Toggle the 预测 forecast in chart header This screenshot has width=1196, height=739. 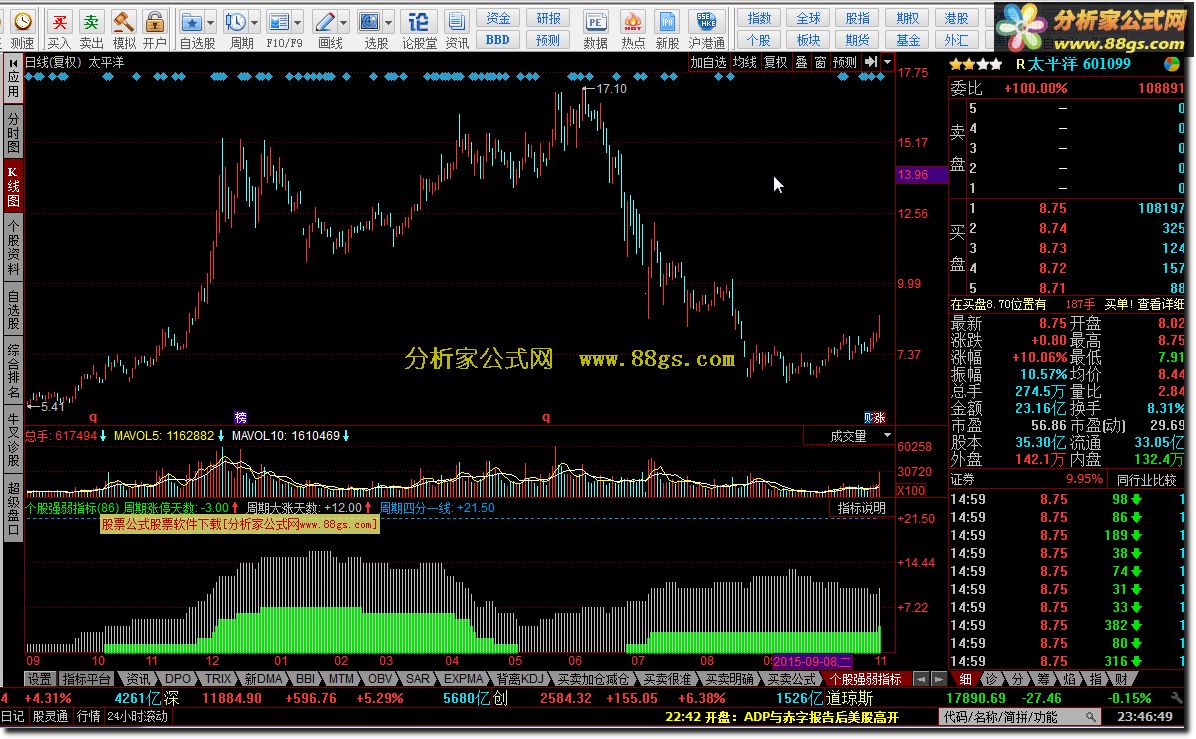tap(845, 62)
